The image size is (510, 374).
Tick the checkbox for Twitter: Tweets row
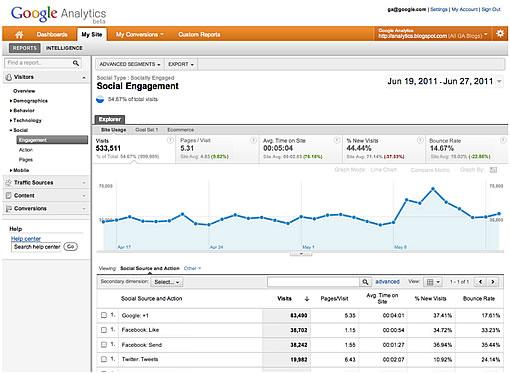click(x=104, y=359)
